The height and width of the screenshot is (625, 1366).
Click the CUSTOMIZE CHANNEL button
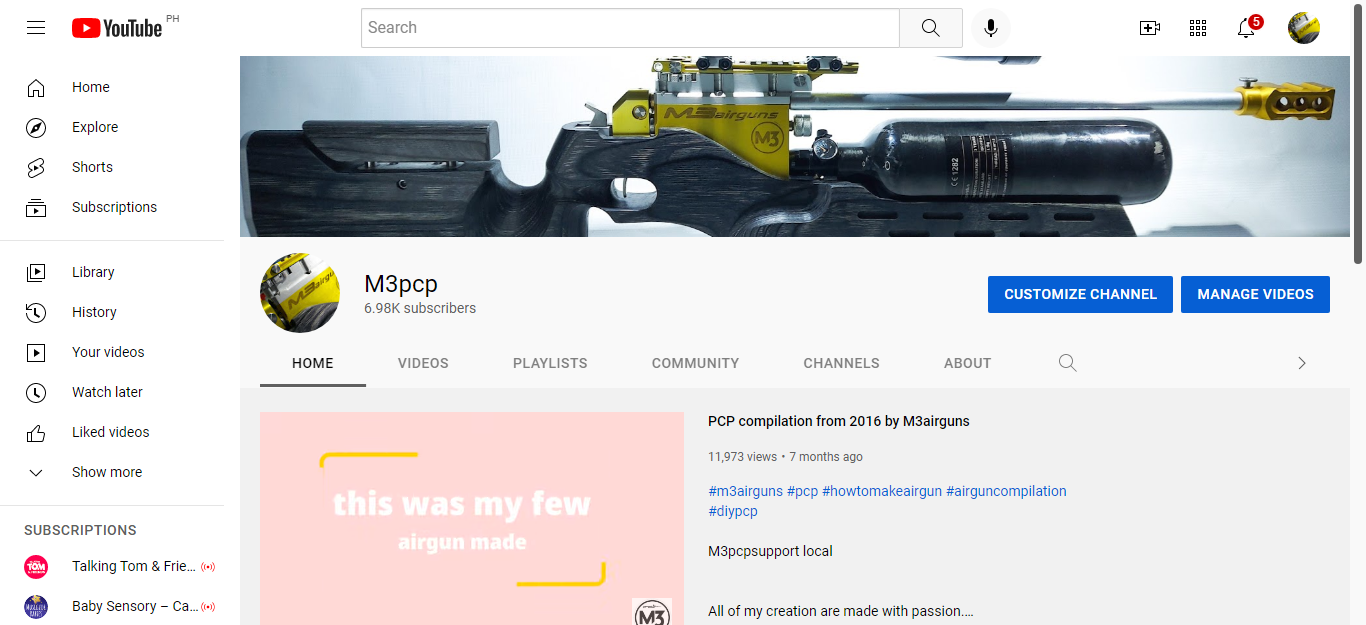point(1080,294)
